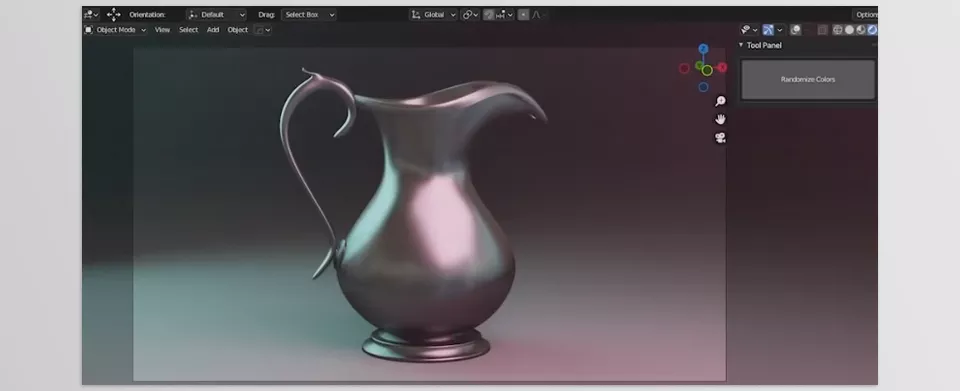Viewport: 960px width, 391px height.
Task: Open the snap options dropdown
Action: [505, 15]
